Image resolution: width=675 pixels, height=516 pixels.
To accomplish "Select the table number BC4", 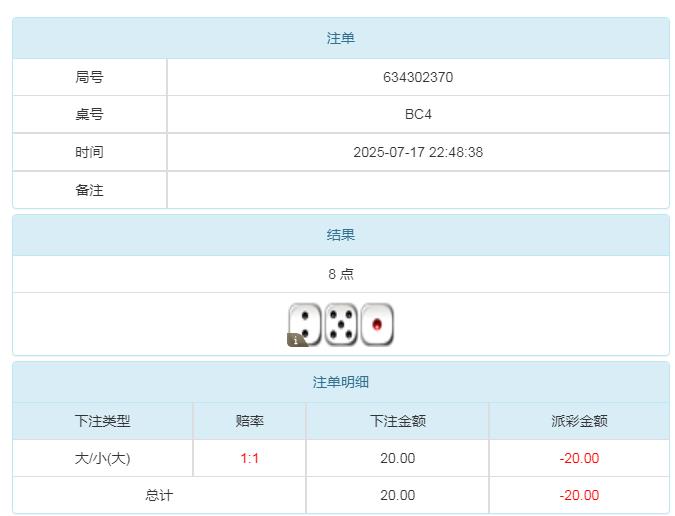I will click(x=418, y=114).
